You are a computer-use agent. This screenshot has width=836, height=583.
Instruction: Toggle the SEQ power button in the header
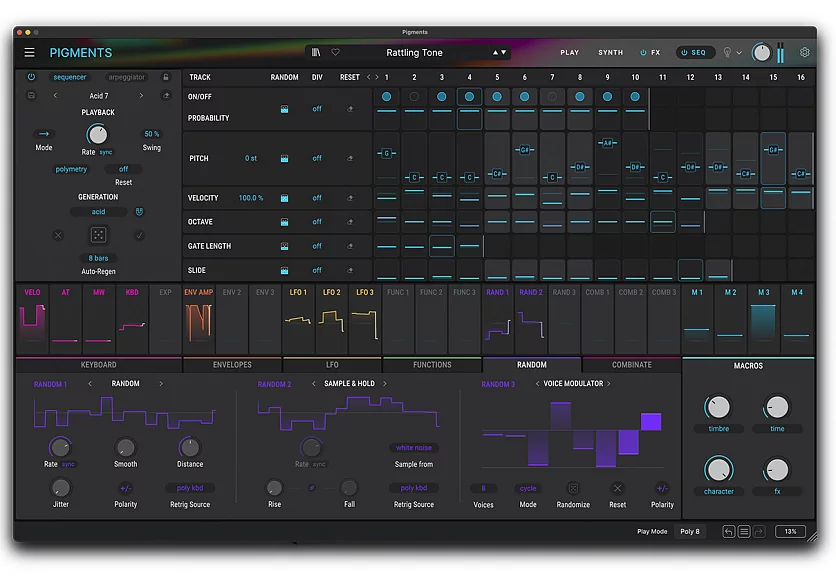click(684, 52)
